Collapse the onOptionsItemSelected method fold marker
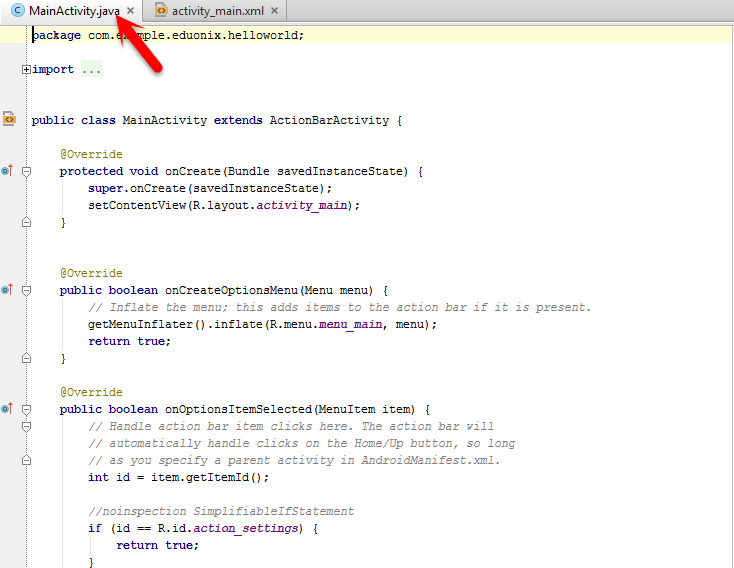 pyautogui.click(x=27, y=410)
